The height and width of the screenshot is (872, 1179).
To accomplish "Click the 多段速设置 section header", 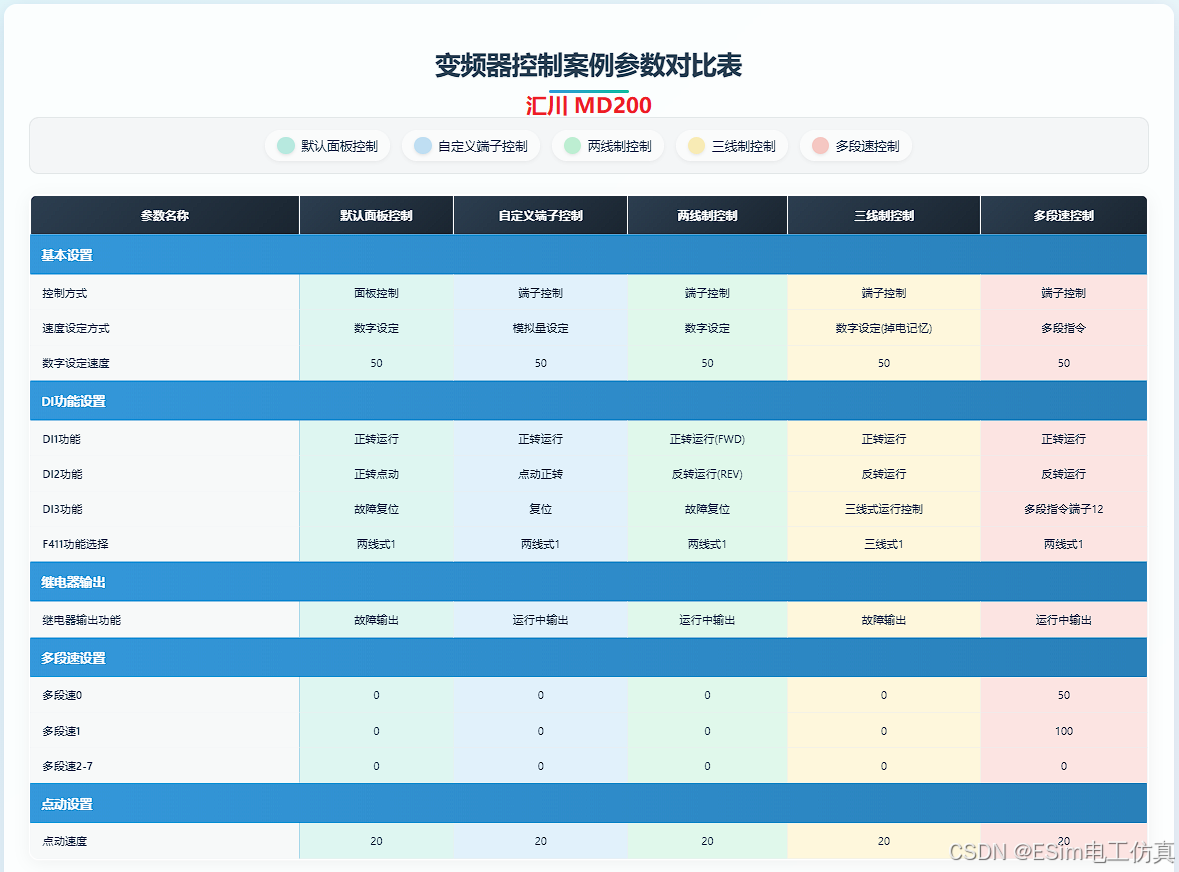I will pyautogui.click(x=589, y=658).
